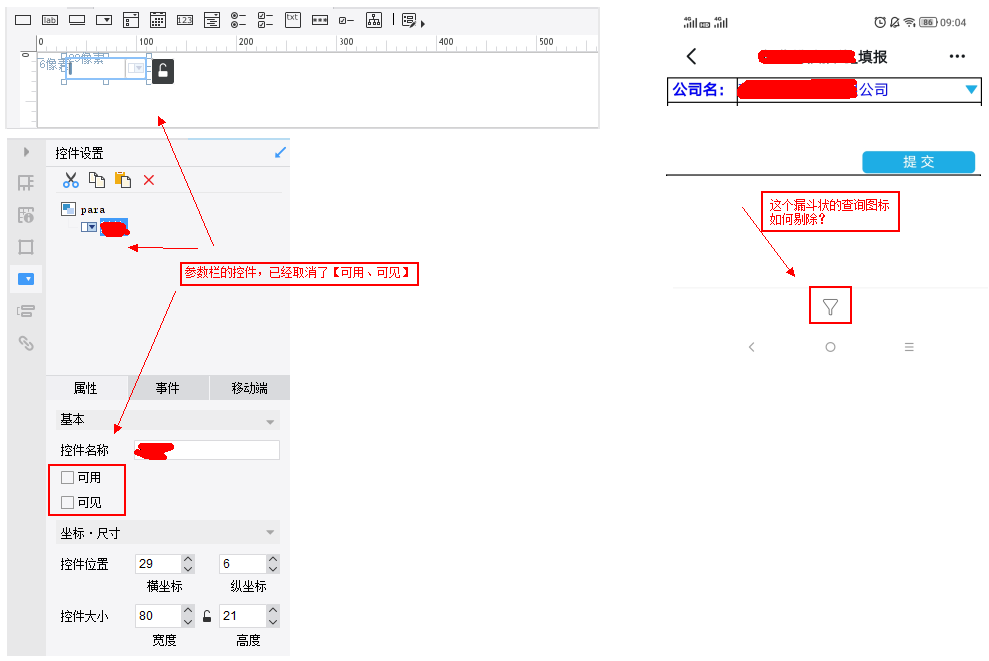Tap the funnel query icon

point(830,307)
